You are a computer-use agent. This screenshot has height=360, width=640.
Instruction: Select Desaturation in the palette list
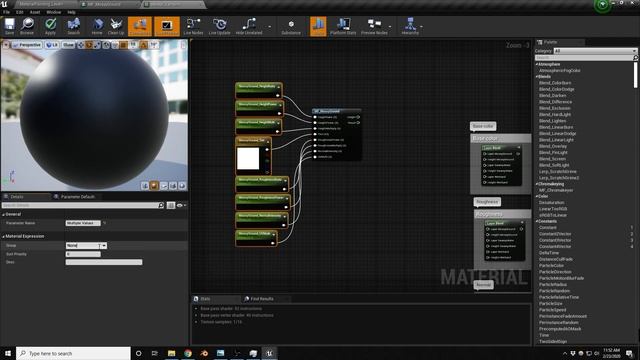coord(551,202)
